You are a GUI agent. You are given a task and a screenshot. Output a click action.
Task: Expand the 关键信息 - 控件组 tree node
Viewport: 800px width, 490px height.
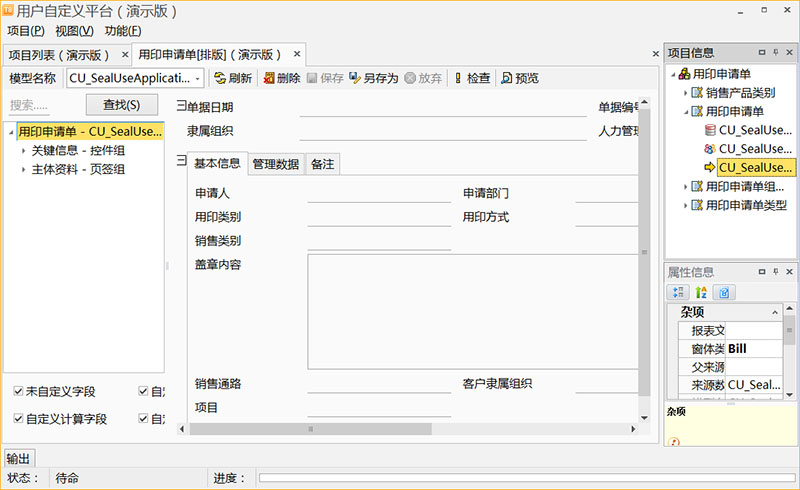point(24,150)
